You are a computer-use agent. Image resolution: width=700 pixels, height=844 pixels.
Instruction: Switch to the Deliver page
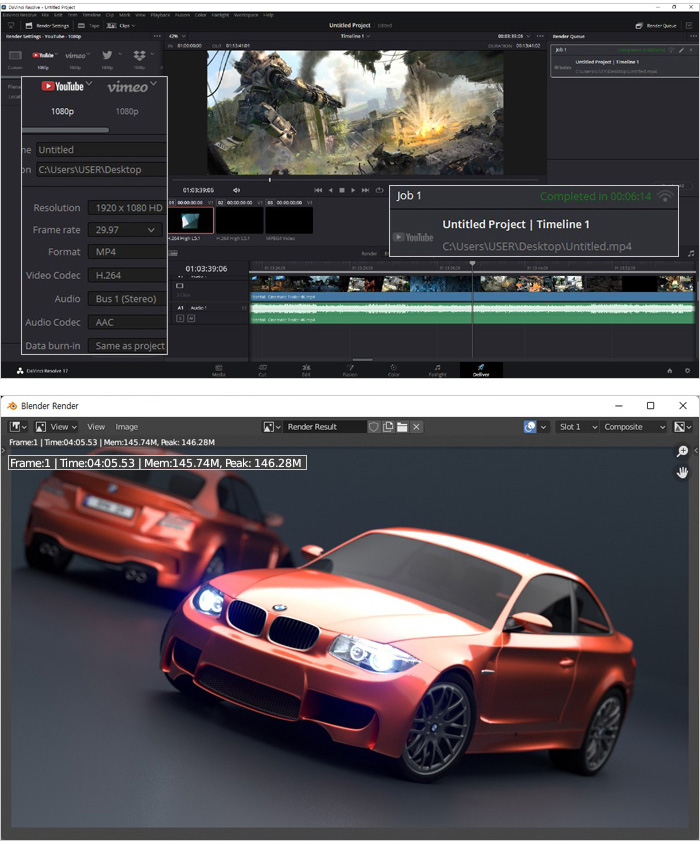click(x=481, y=370)
